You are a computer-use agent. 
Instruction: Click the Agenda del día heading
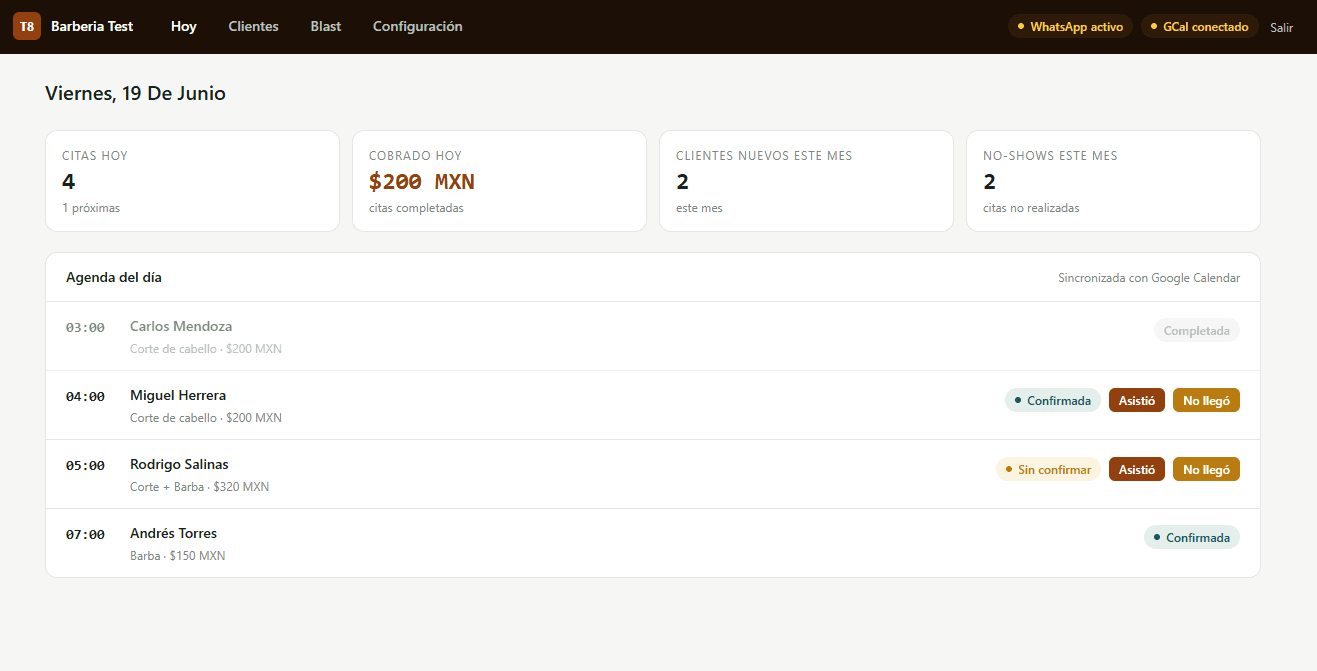click(114, 277)
